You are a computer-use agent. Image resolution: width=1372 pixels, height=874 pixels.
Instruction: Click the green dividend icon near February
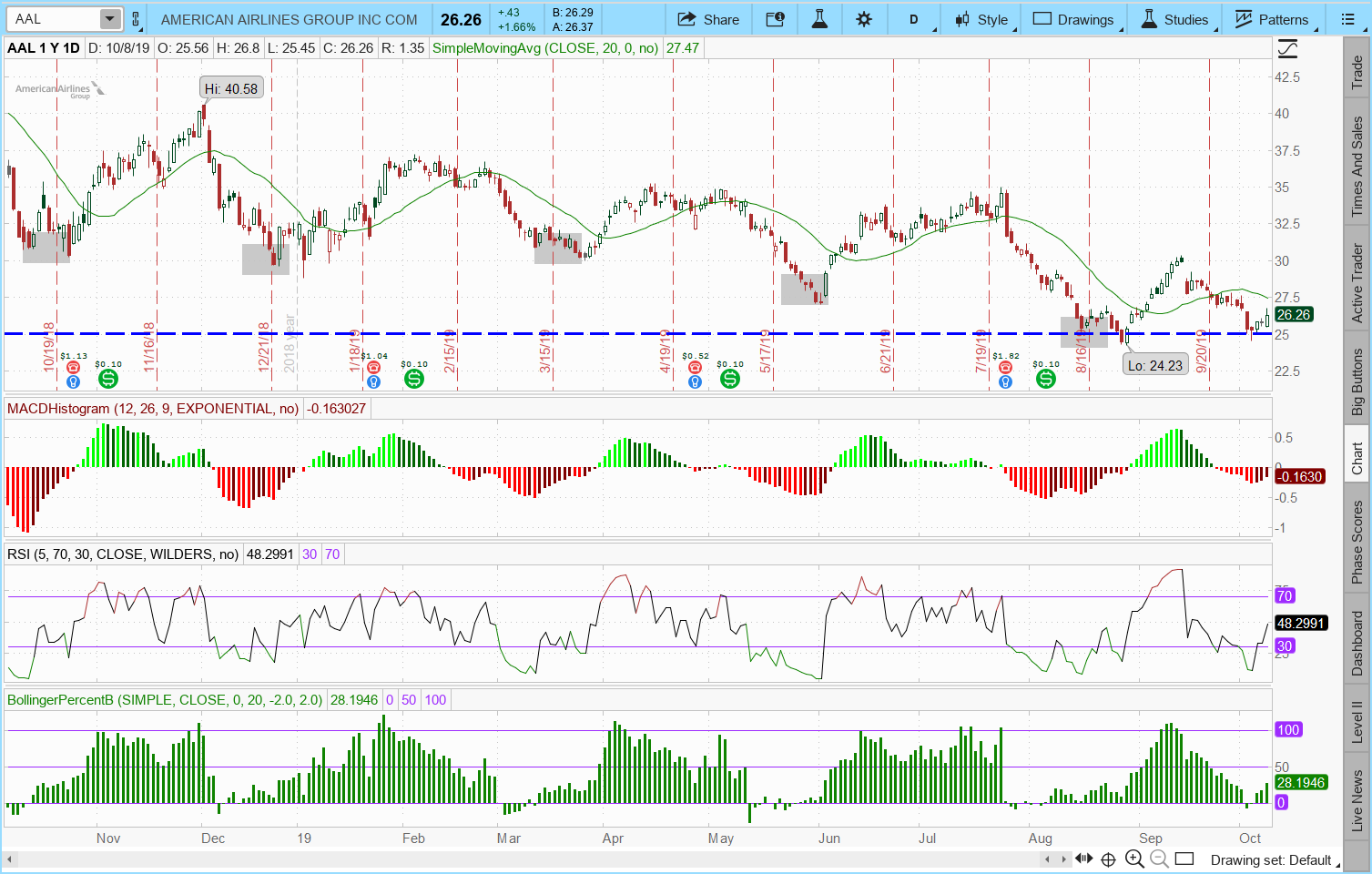(x=414, y=379)
